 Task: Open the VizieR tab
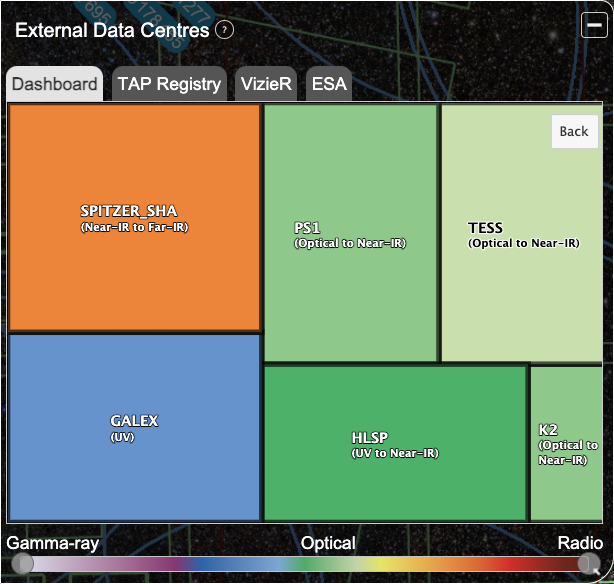pos(266,84)
